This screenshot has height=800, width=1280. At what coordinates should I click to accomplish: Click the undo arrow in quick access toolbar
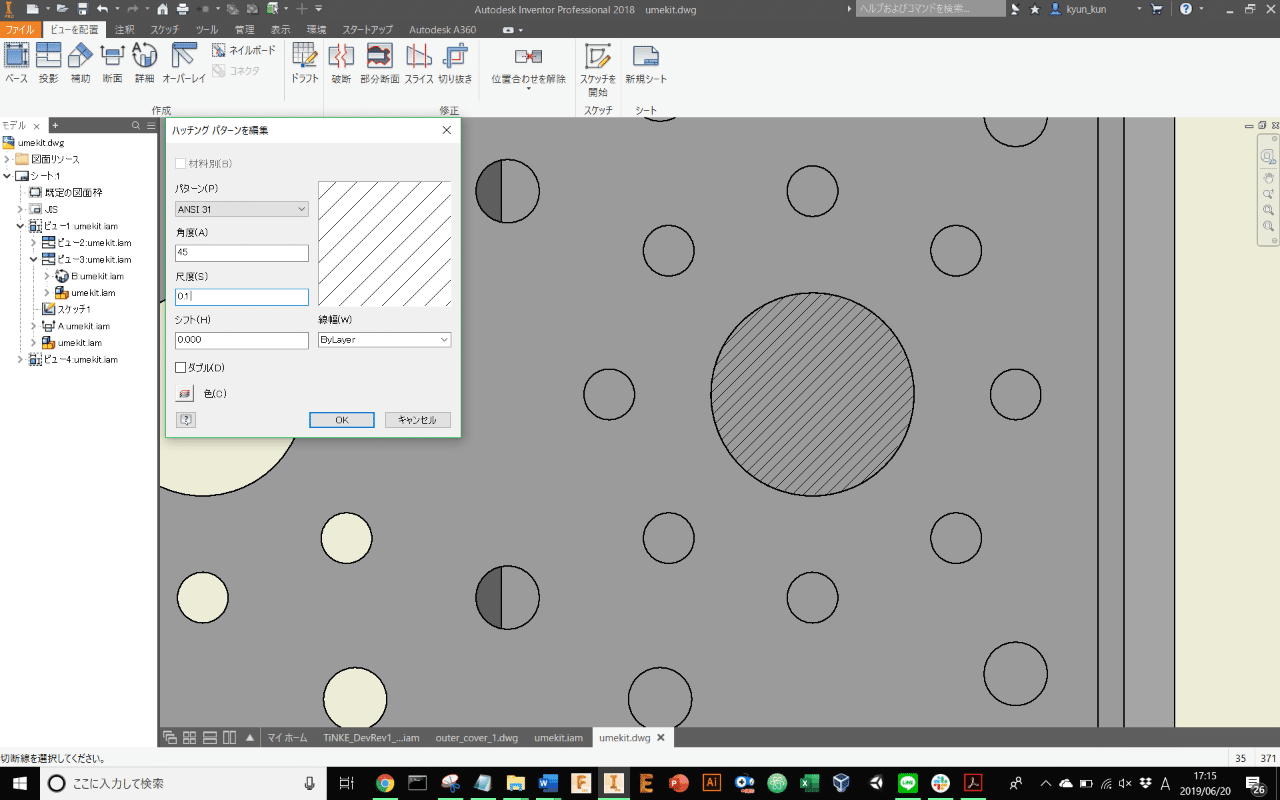[x=102, y=9]
